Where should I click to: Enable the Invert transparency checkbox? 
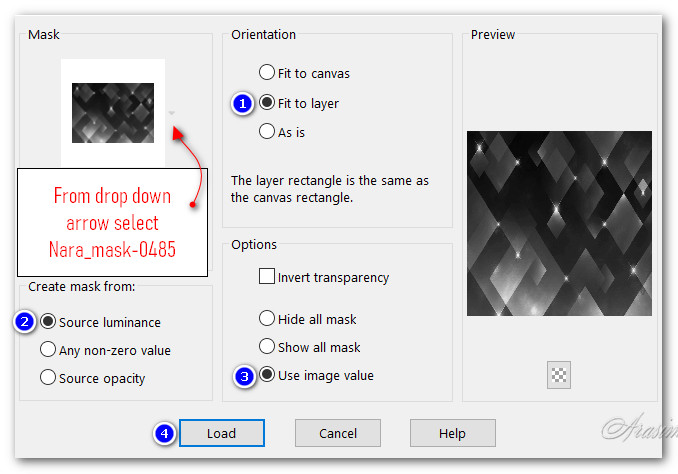click(267, 277)
